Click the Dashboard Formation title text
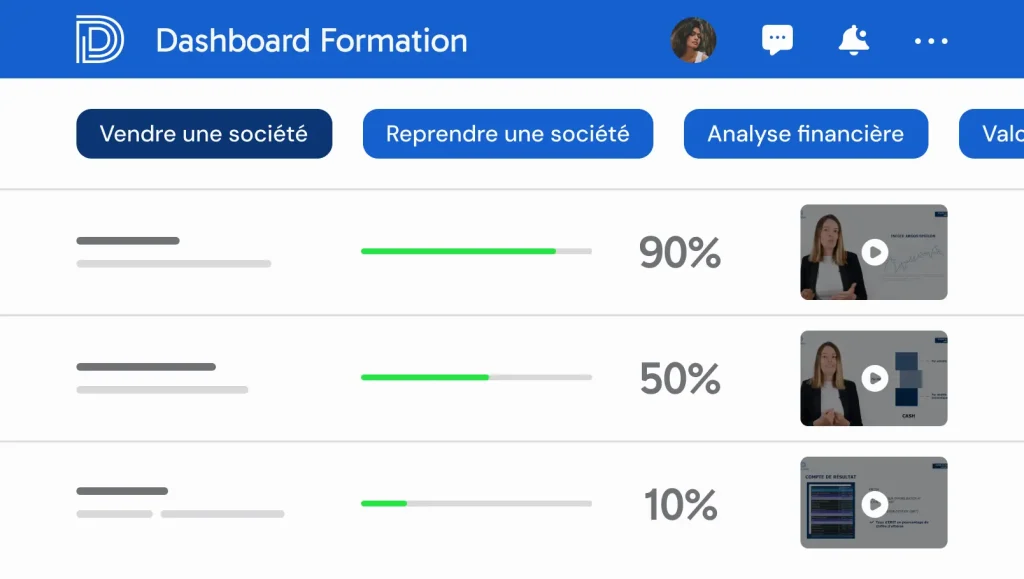This screenshot has width=1024, height=579. (312, 41)
